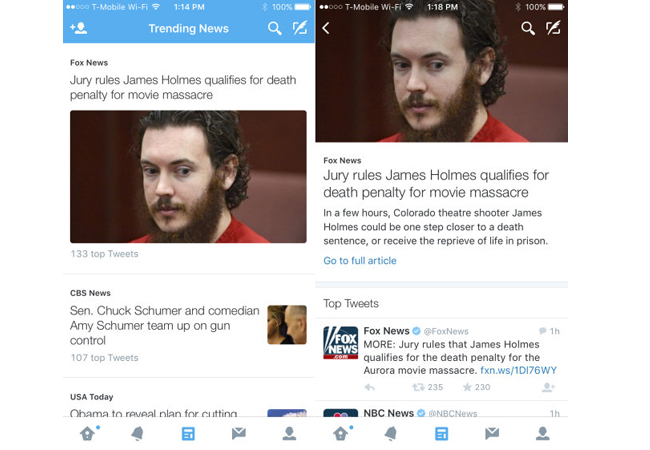Viewport: 650px width, 450px height.
Task: Tap the 'Fox News' source label in Trending list
Action: 89,63
